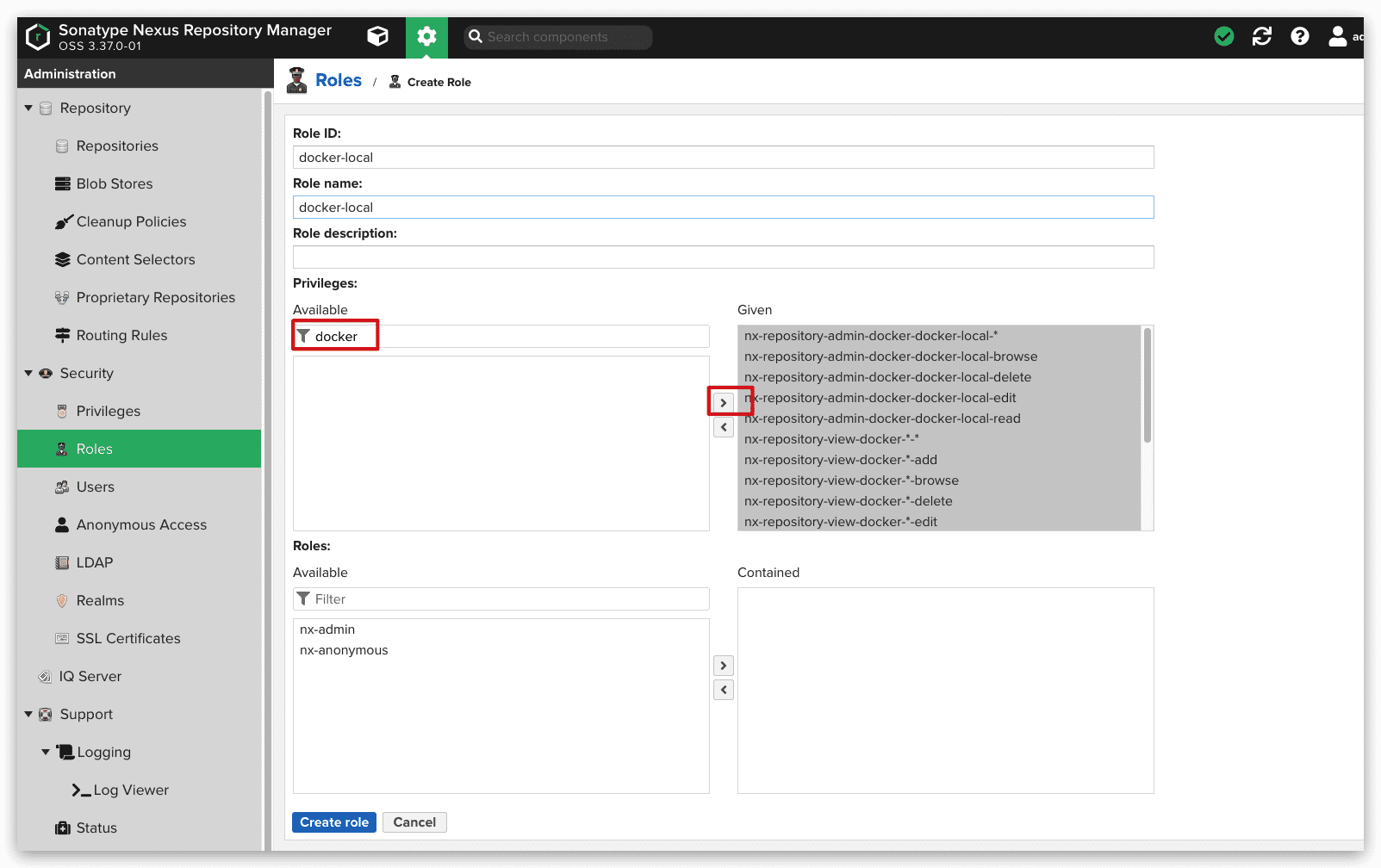Focus the Role description text field
Screen dimensions: 1381x868
[723, 257]
